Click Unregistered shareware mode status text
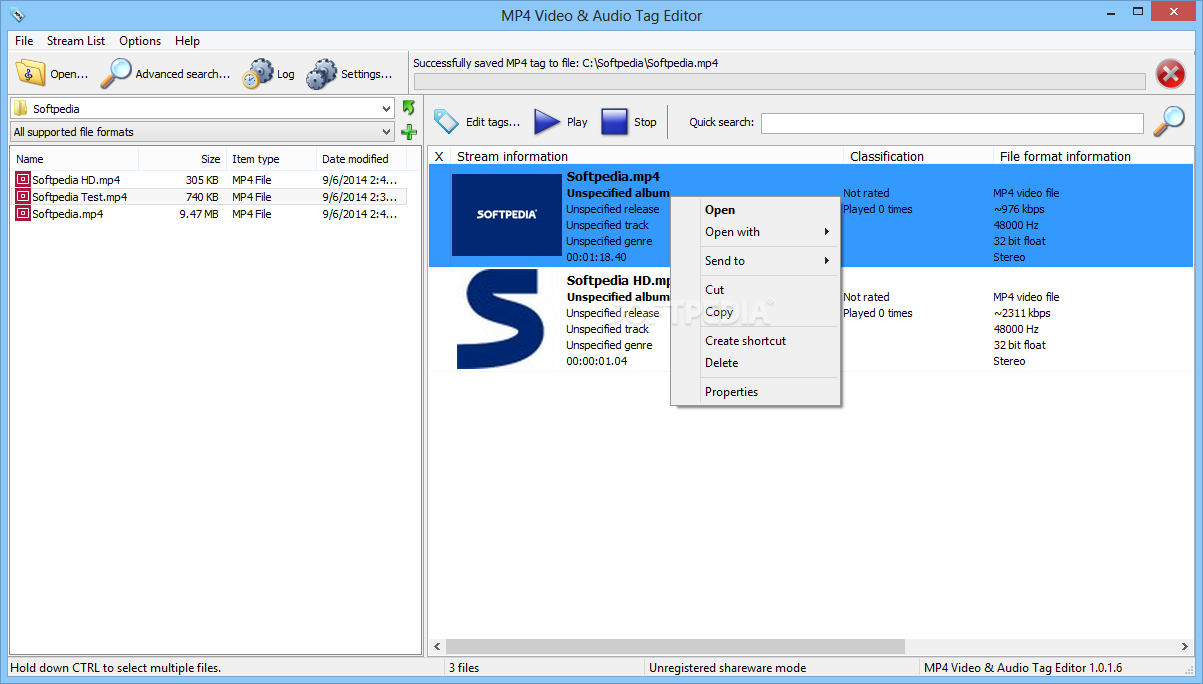This screenshot has height=684, width=1203. tap(727, 668)
